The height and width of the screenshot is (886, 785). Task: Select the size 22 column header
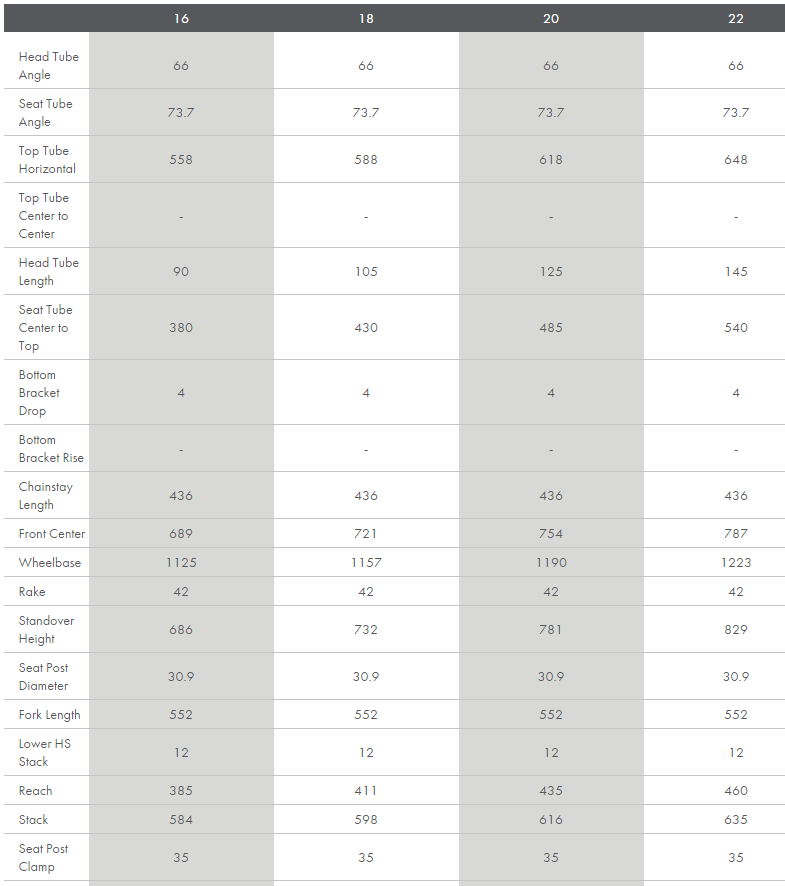[x=736, y=19]
